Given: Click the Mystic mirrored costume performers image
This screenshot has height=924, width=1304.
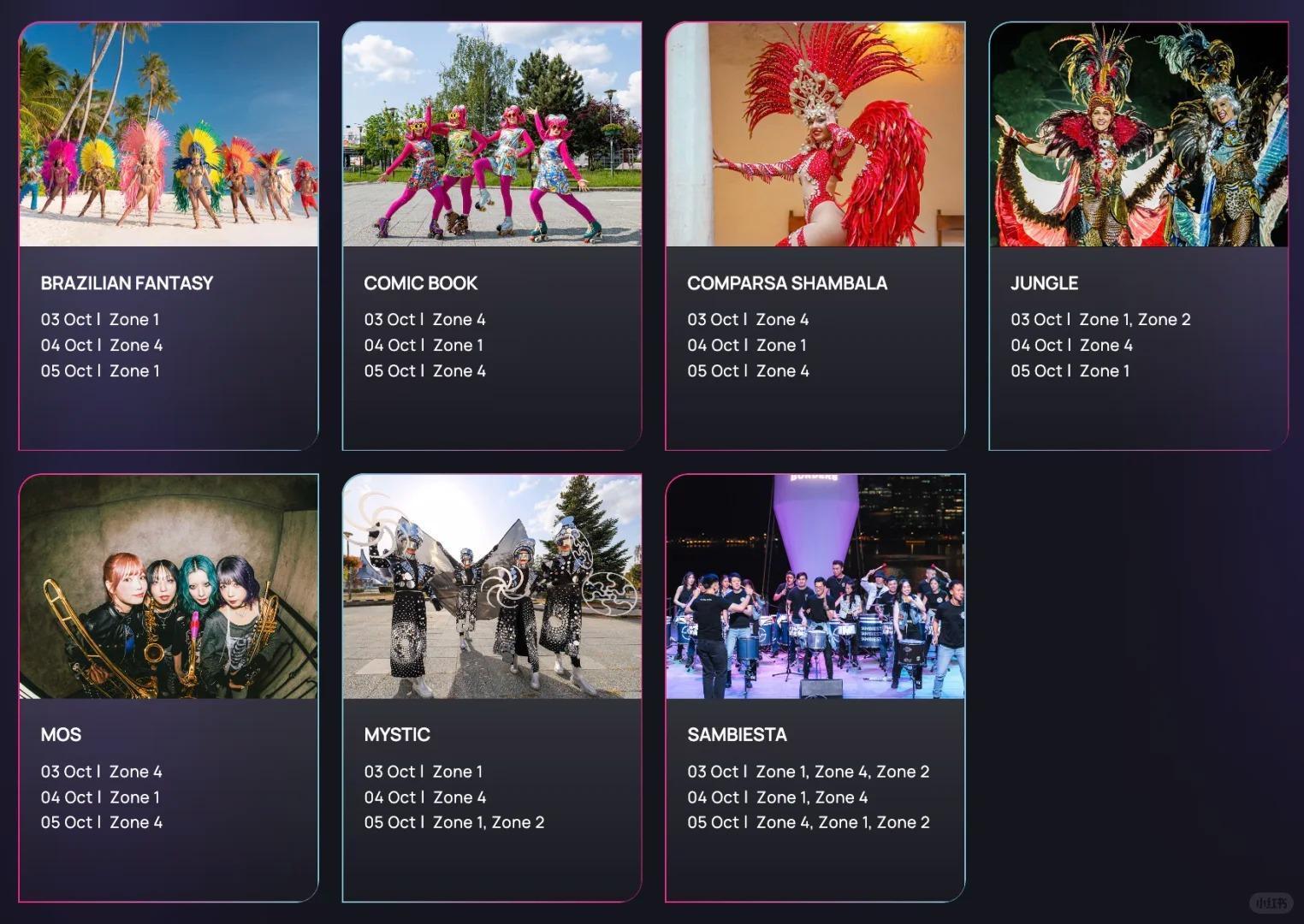Looking at the screenshot, I should [x=492, y=587].
